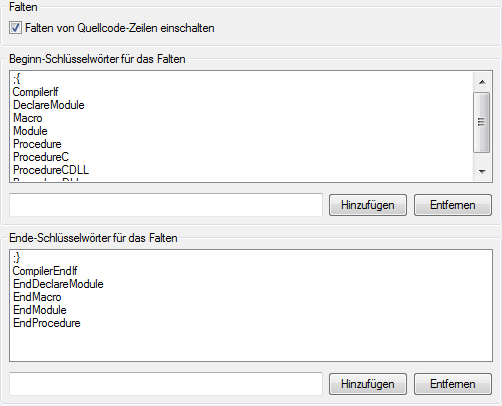
Task: Select the EndProcedure end keyword
Action: pyautogui.click(x=47, y=323)
